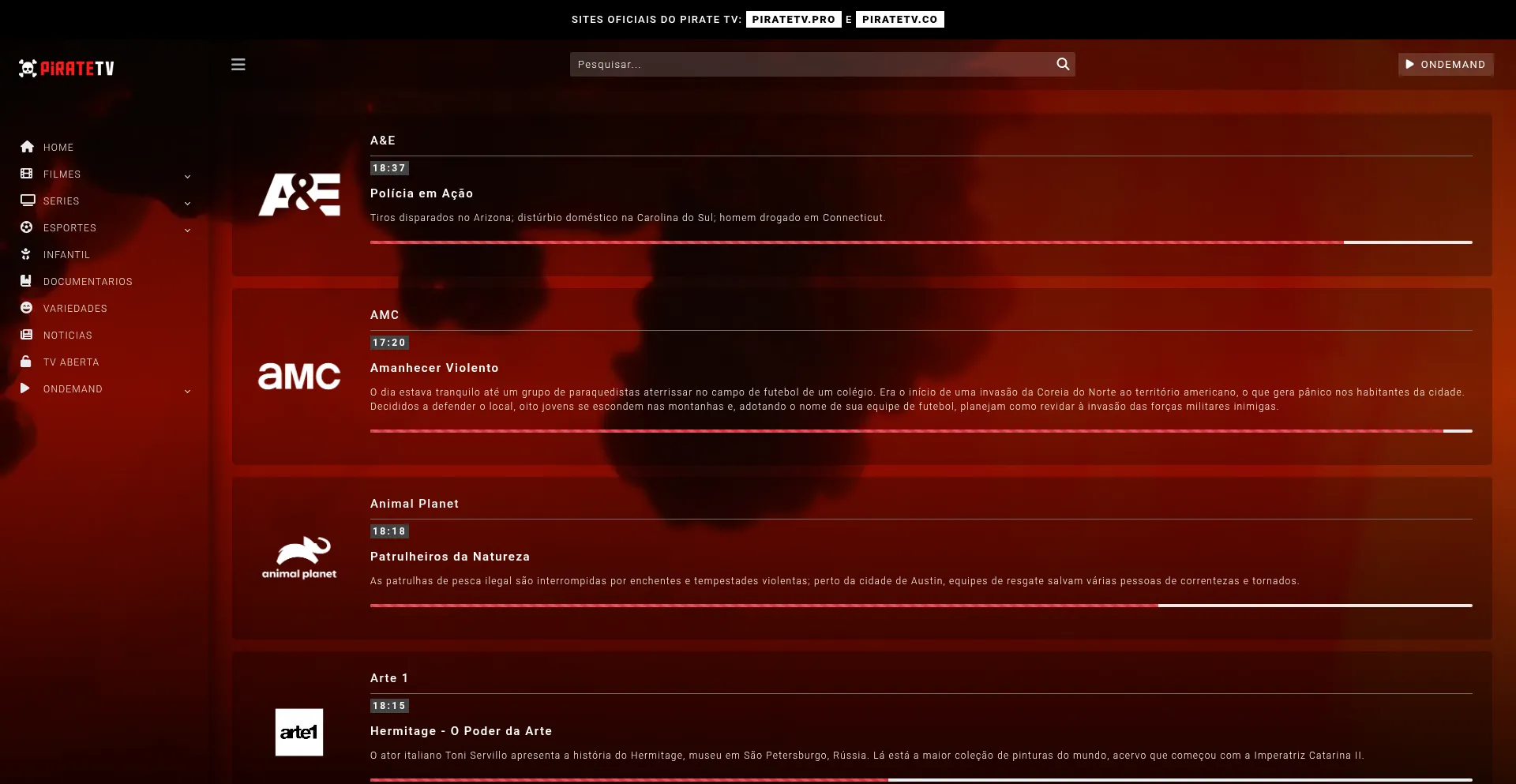Open Filmes category in sidebar

62,174
